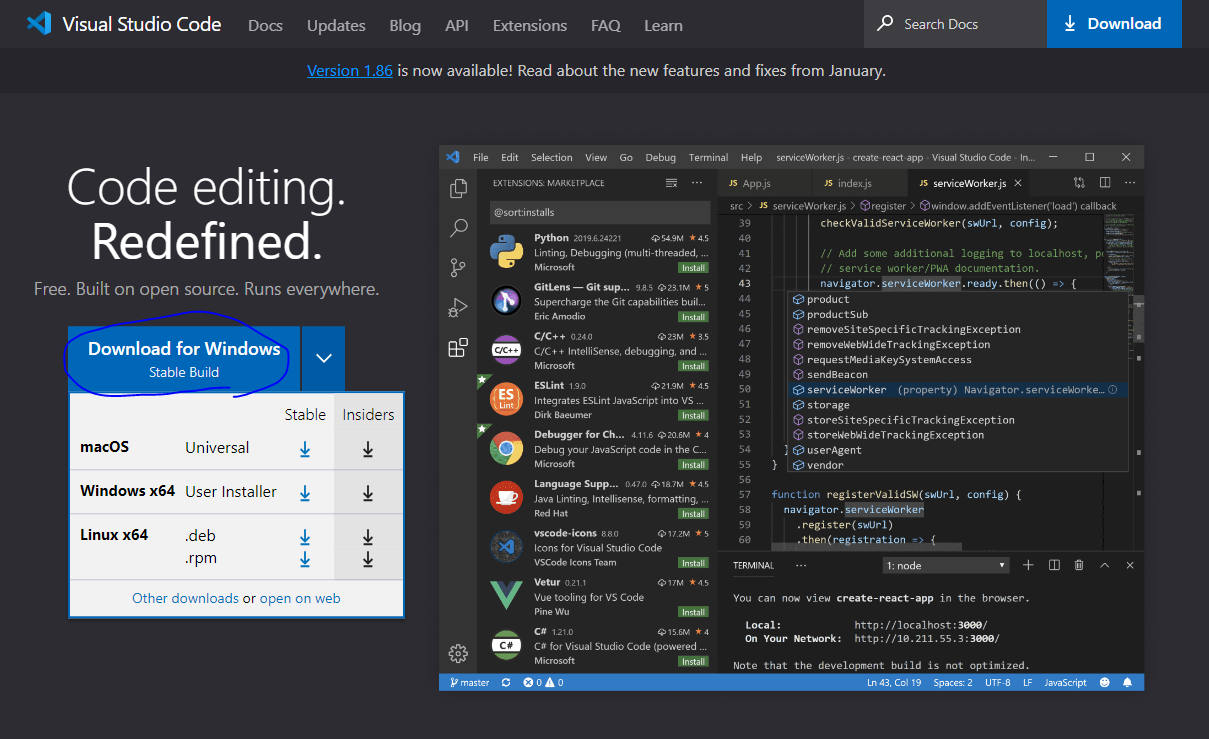The height and width of the screenshot is (739, 1209).
Task: Click the open on web link
Action: click(300, 598)
